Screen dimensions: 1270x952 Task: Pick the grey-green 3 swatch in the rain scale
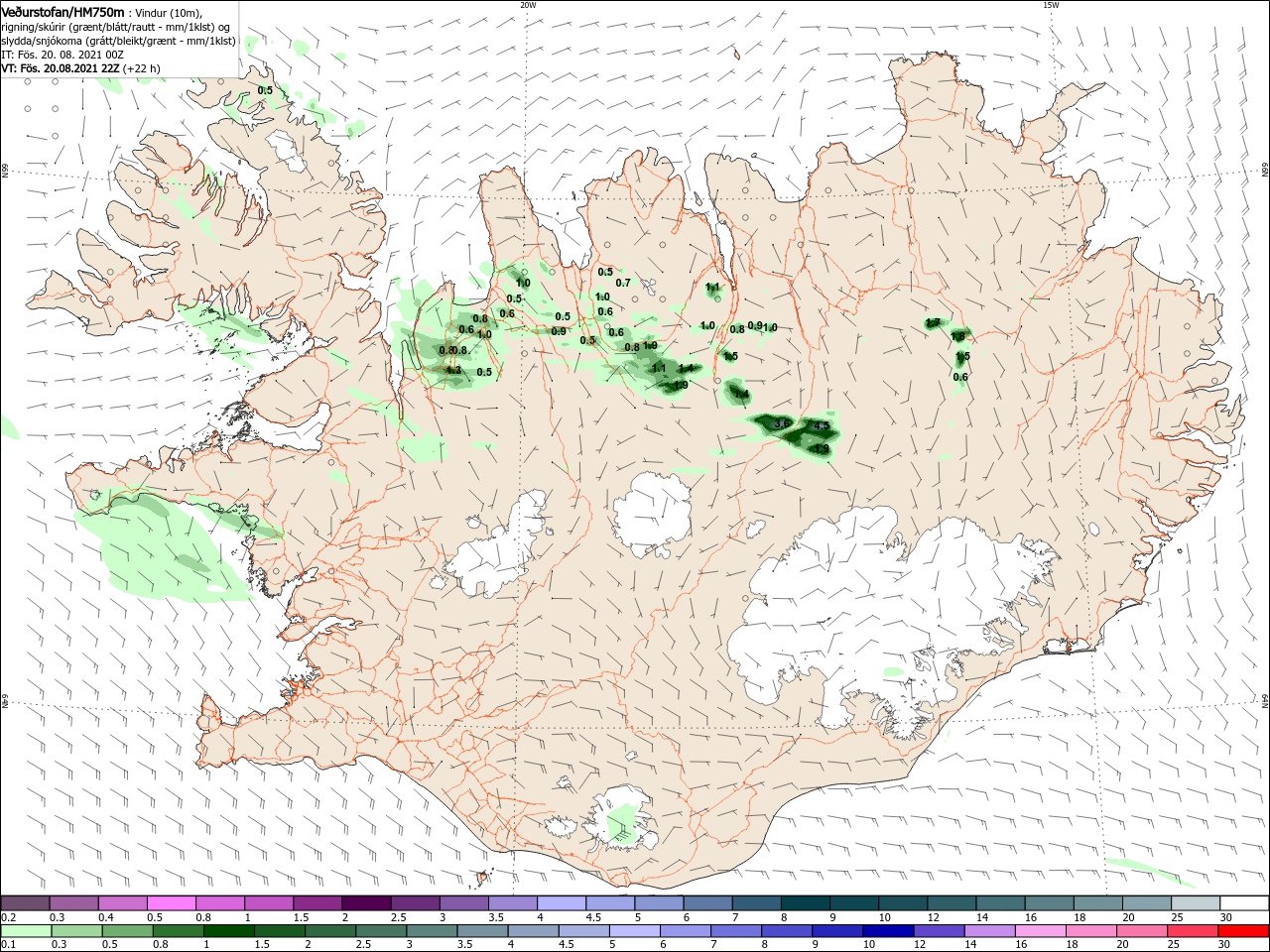(x=431, y=931)
